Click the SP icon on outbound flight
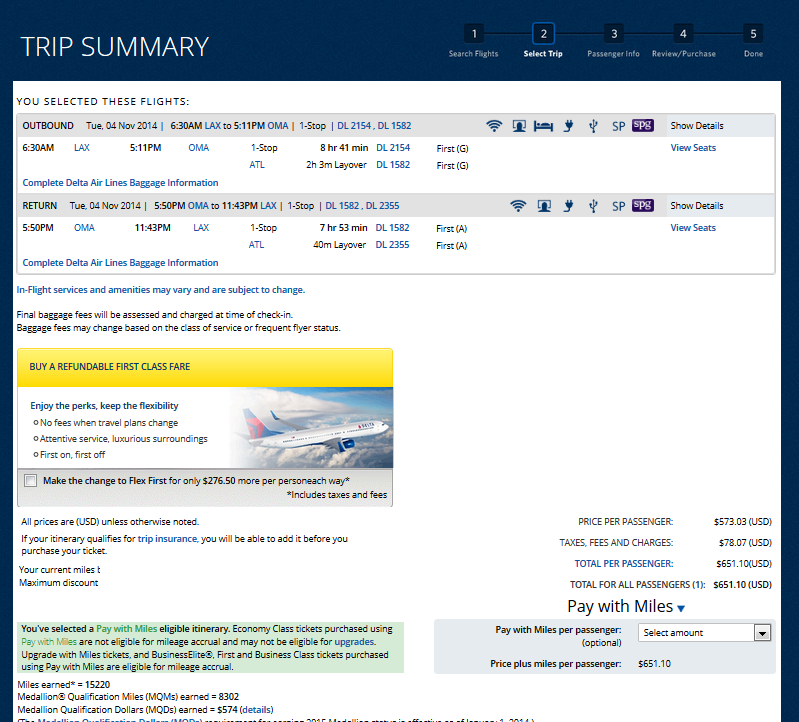 coord(618,126)
